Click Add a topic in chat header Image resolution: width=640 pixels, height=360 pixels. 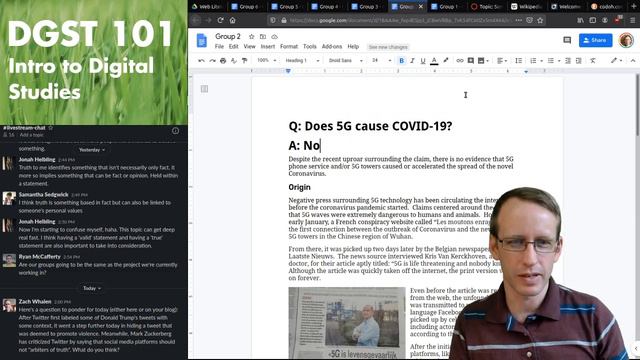click(x=31, y=135)
